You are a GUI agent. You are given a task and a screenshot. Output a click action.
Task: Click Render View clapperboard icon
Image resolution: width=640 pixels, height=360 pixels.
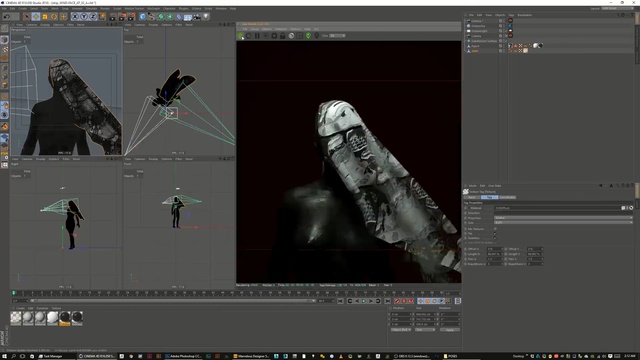click(113, 17)
